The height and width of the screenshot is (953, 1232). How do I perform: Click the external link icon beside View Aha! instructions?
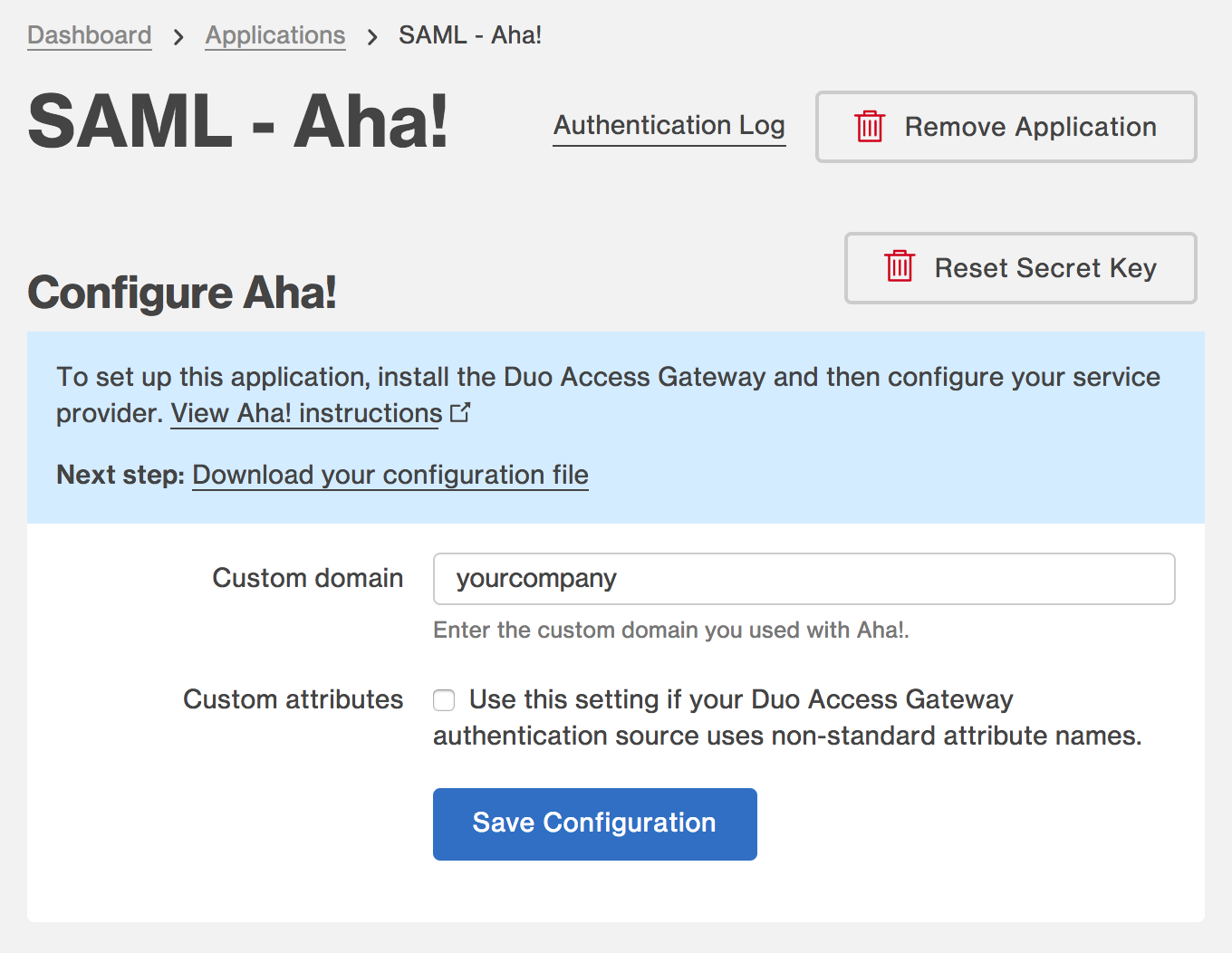click(x=461, y=411)
